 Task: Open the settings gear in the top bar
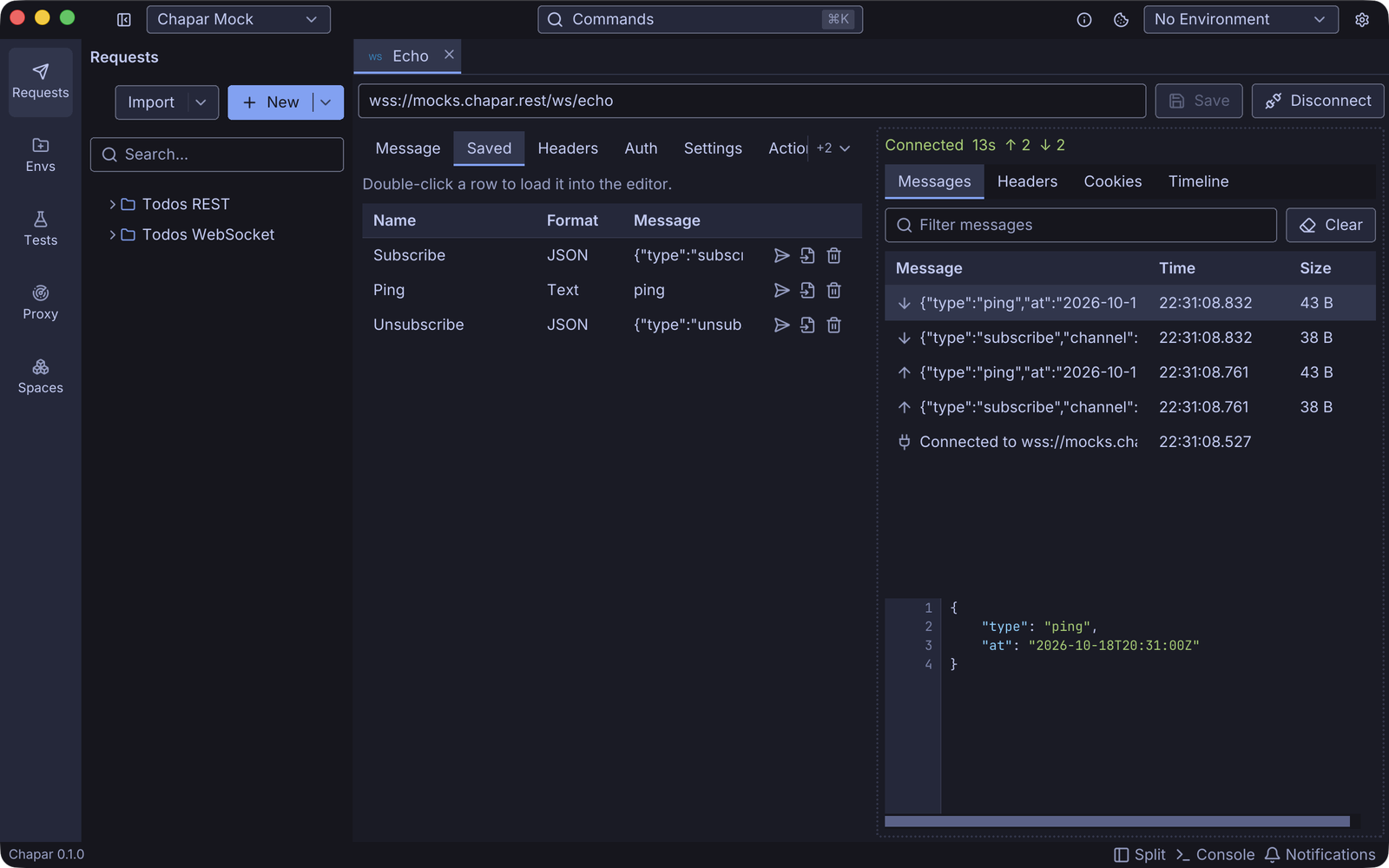pos(1362,19)
